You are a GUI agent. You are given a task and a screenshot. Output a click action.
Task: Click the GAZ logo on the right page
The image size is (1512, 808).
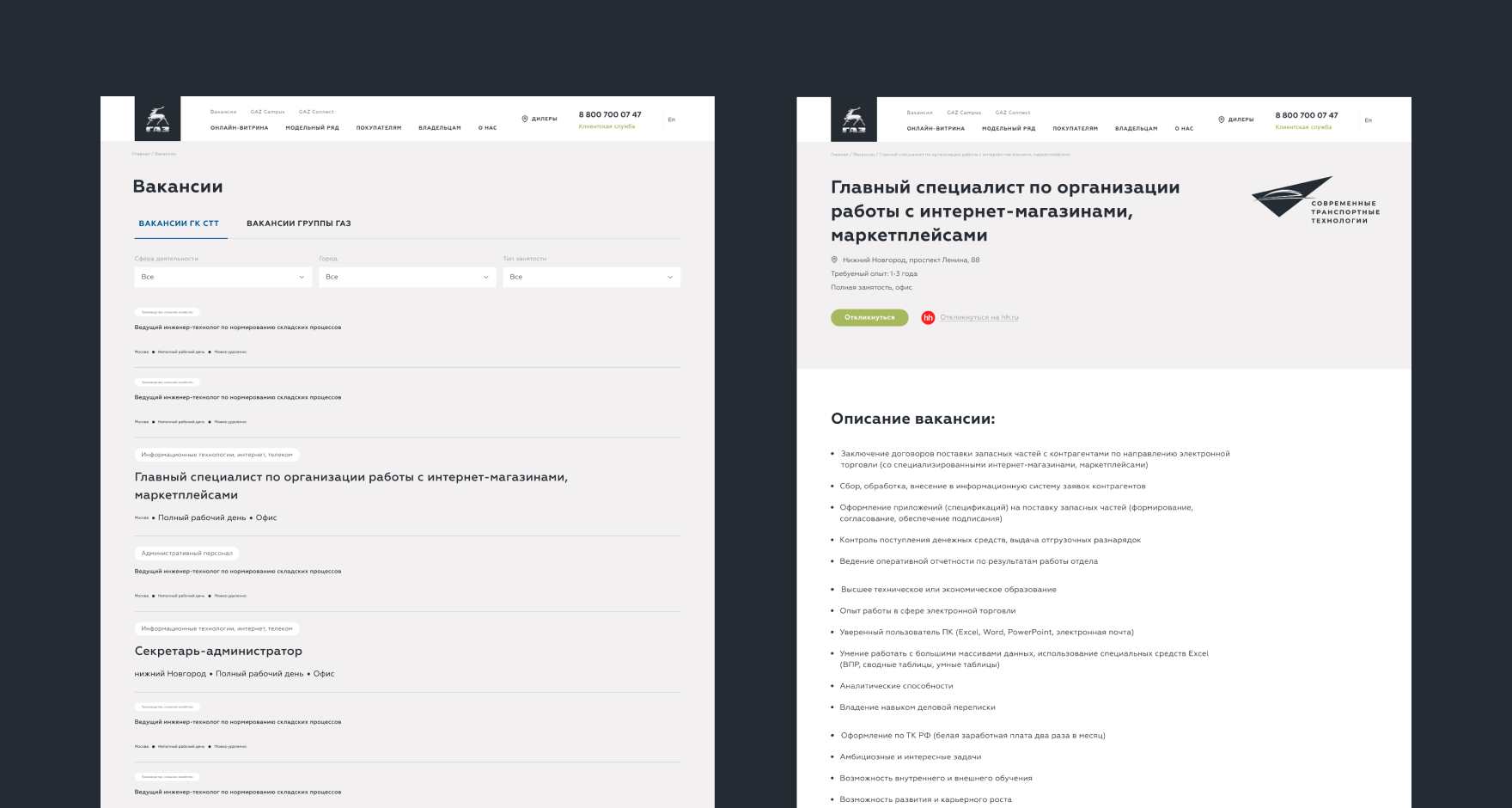[x=855, y=119]
